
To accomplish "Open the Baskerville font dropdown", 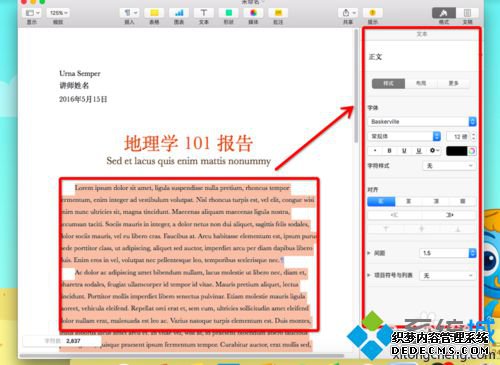I will (x=422, y=122).
